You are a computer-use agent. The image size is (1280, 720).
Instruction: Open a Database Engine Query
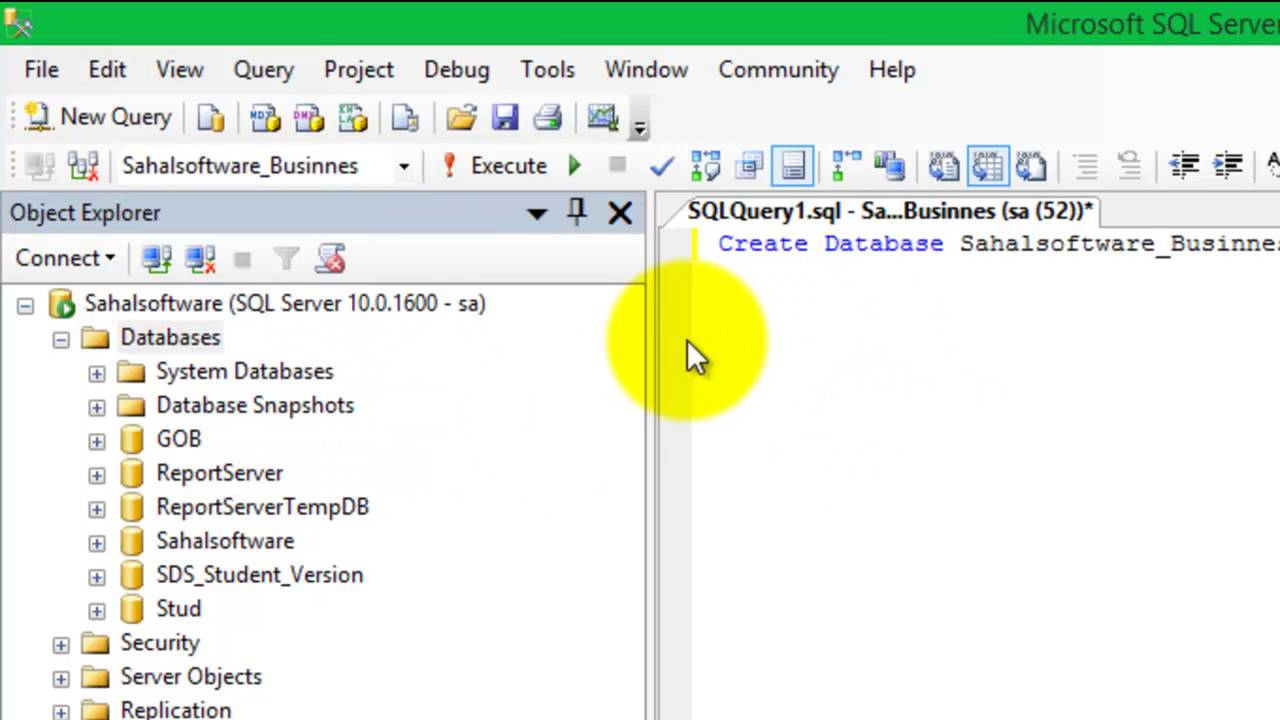coord(211,117)
